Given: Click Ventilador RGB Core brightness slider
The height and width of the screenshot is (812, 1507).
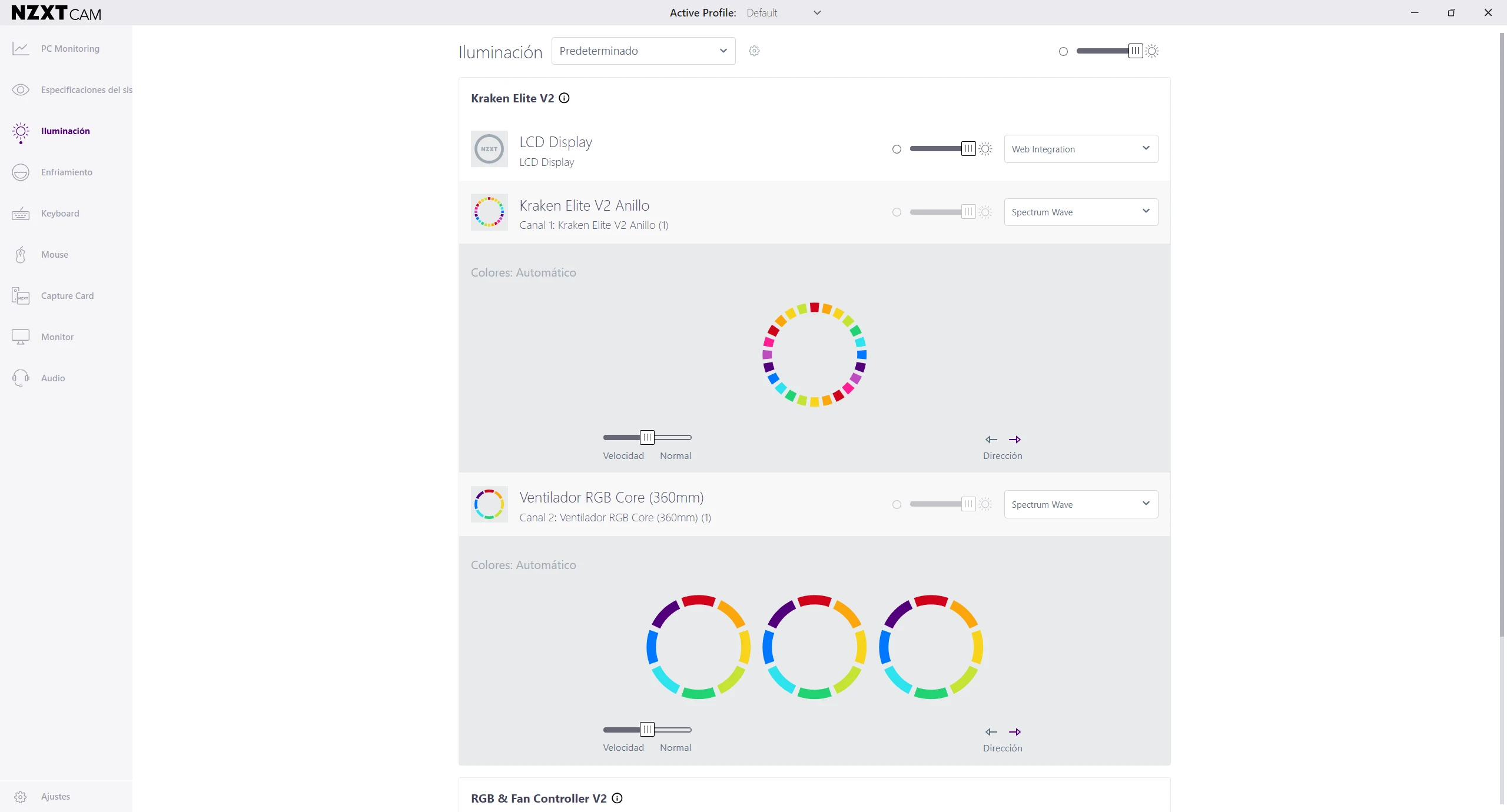Looking at the screenshot, I should pyautogui.click(x=943, y=504).
